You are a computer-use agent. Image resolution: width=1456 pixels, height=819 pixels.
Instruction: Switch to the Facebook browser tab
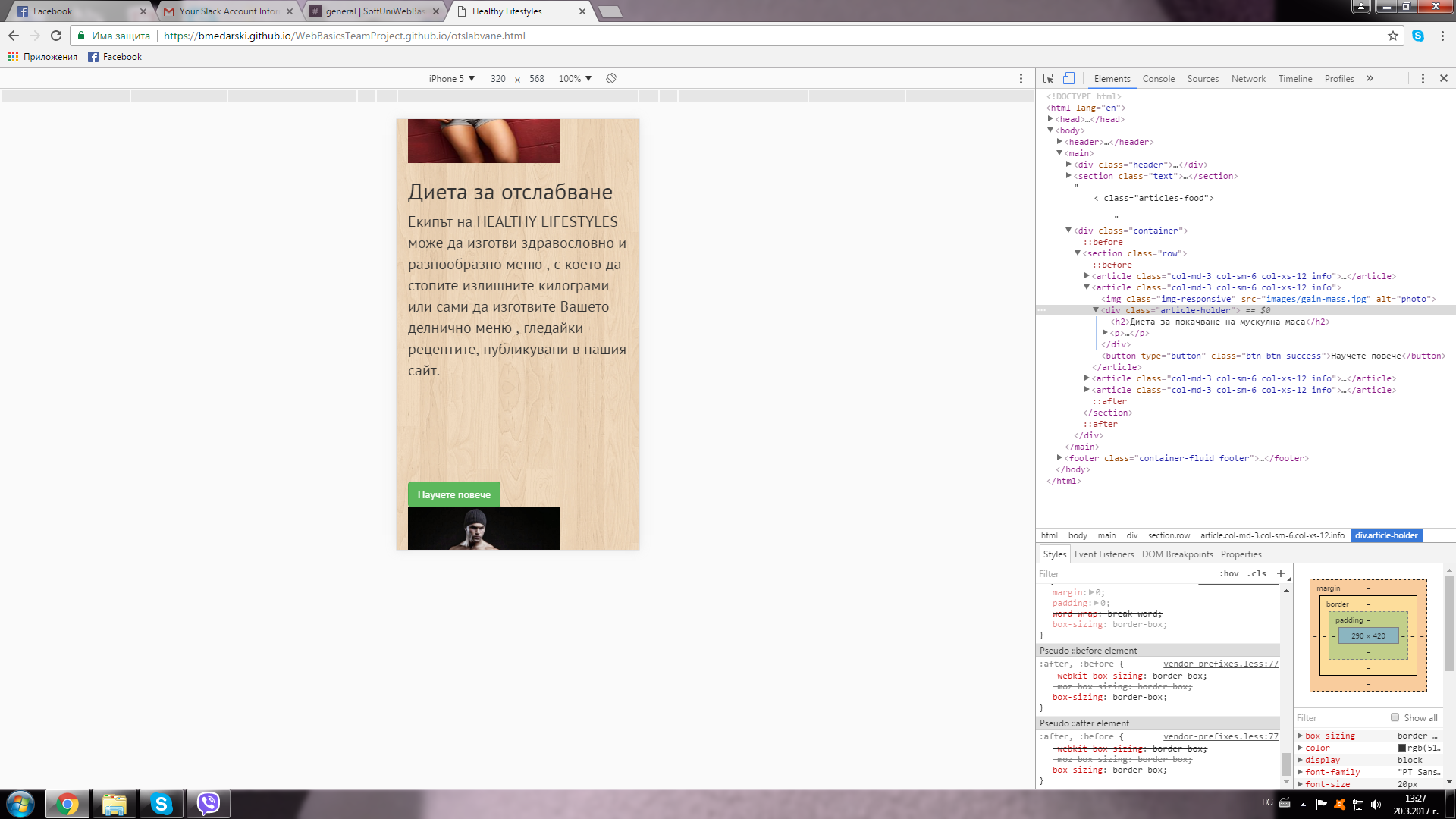[x=80, y=11]
